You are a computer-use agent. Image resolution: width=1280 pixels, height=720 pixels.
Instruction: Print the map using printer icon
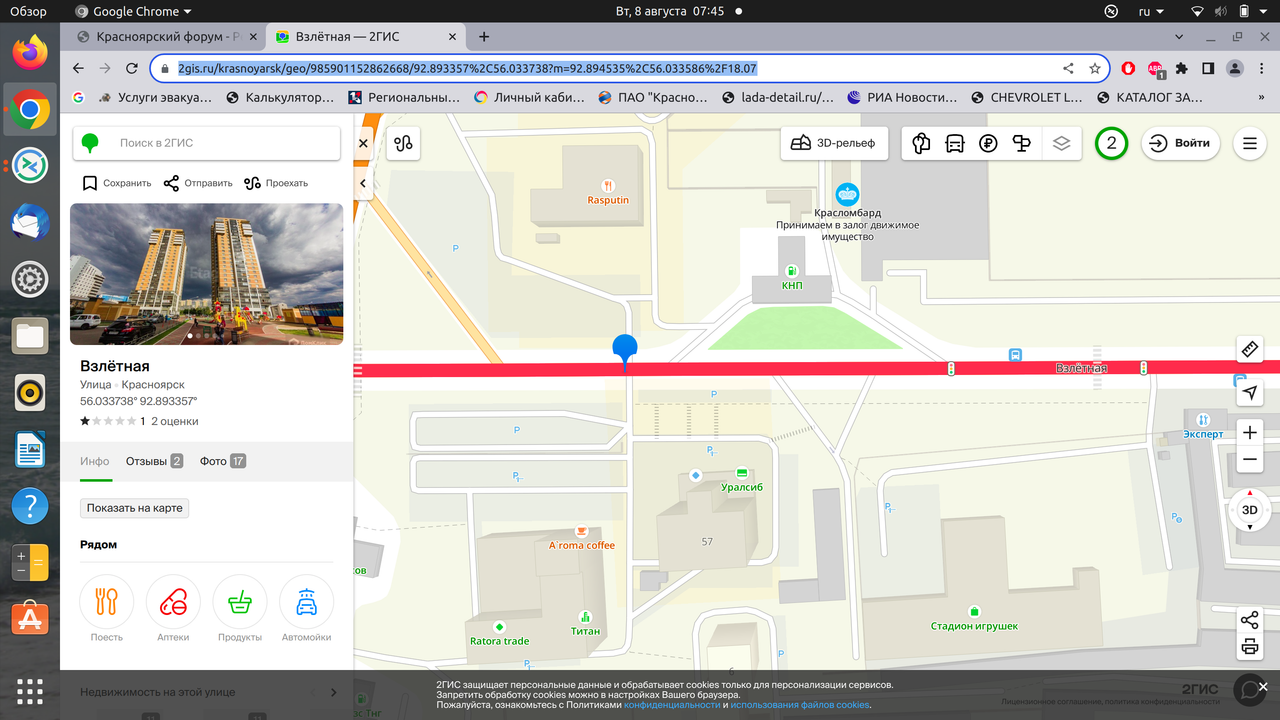click(1249, 645)
